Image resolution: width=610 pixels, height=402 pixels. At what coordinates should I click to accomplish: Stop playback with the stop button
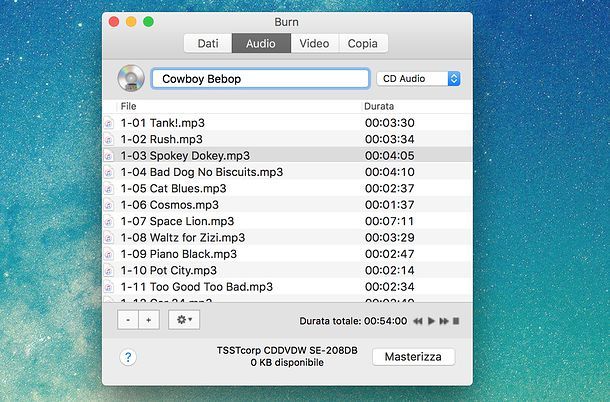click(x=456, y=321)
